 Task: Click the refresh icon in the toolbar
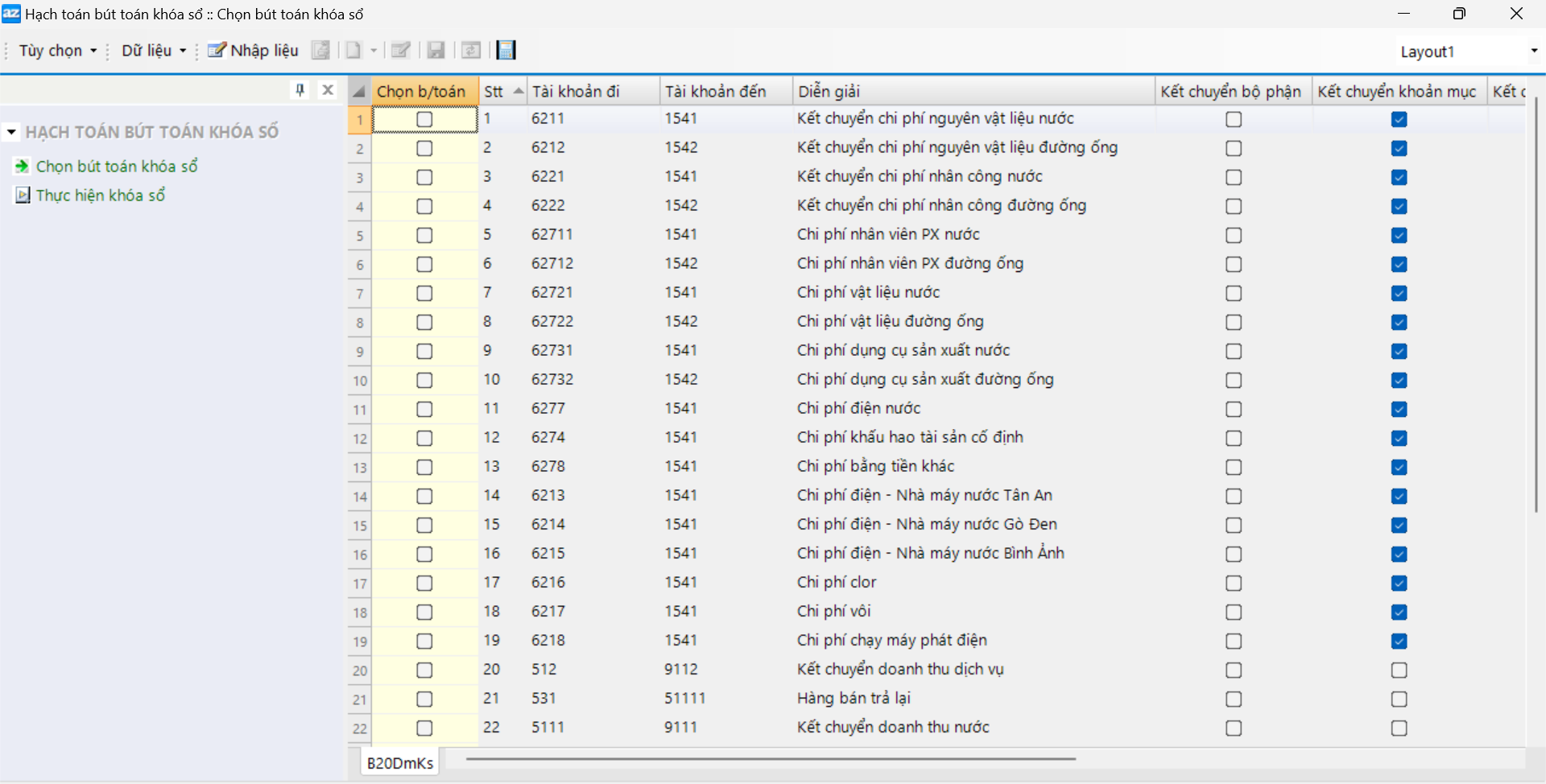click(x=471, y=51)
